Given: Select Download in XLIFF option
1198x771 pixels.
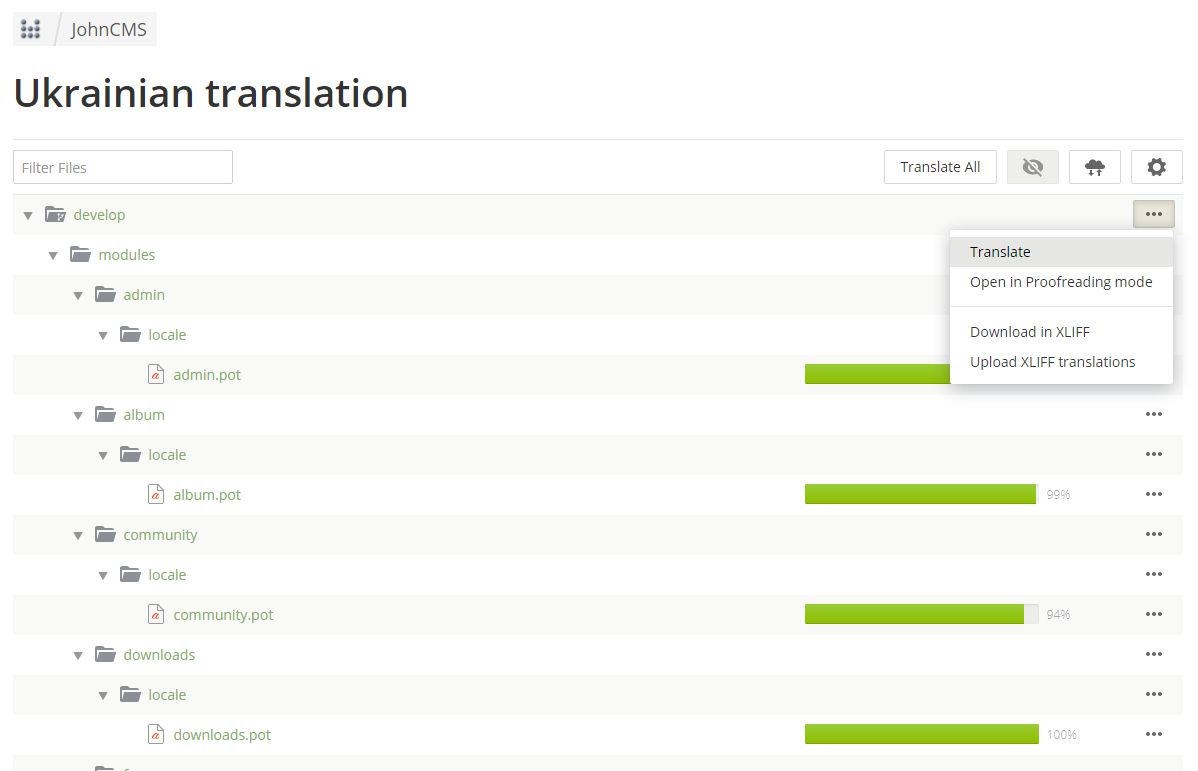Looking at the screenshot, I should 1029,332.
